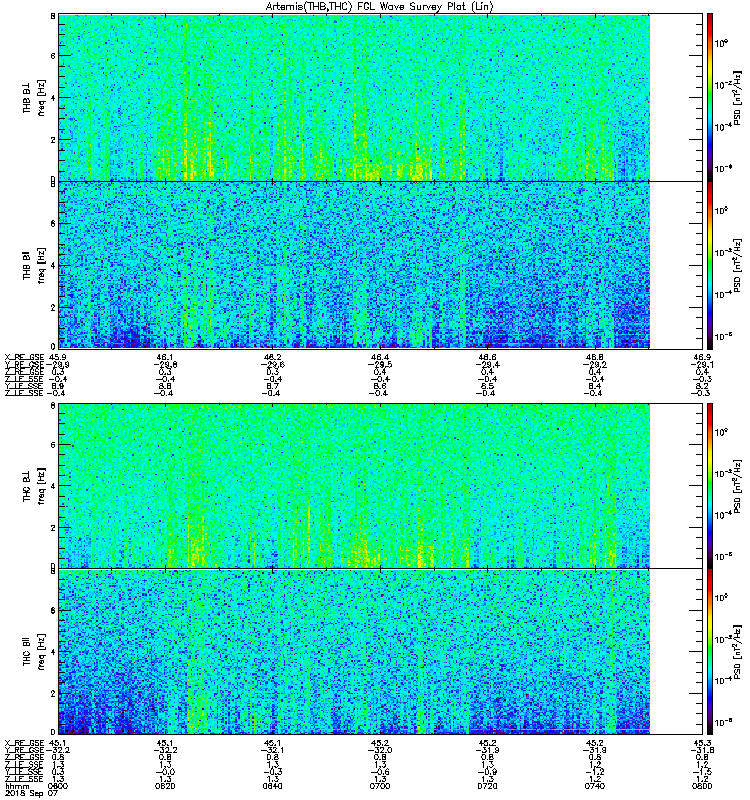The image size is (750, 800).
Task: Click the color bar beside THB B∥ panel
Action: point(710,265)
